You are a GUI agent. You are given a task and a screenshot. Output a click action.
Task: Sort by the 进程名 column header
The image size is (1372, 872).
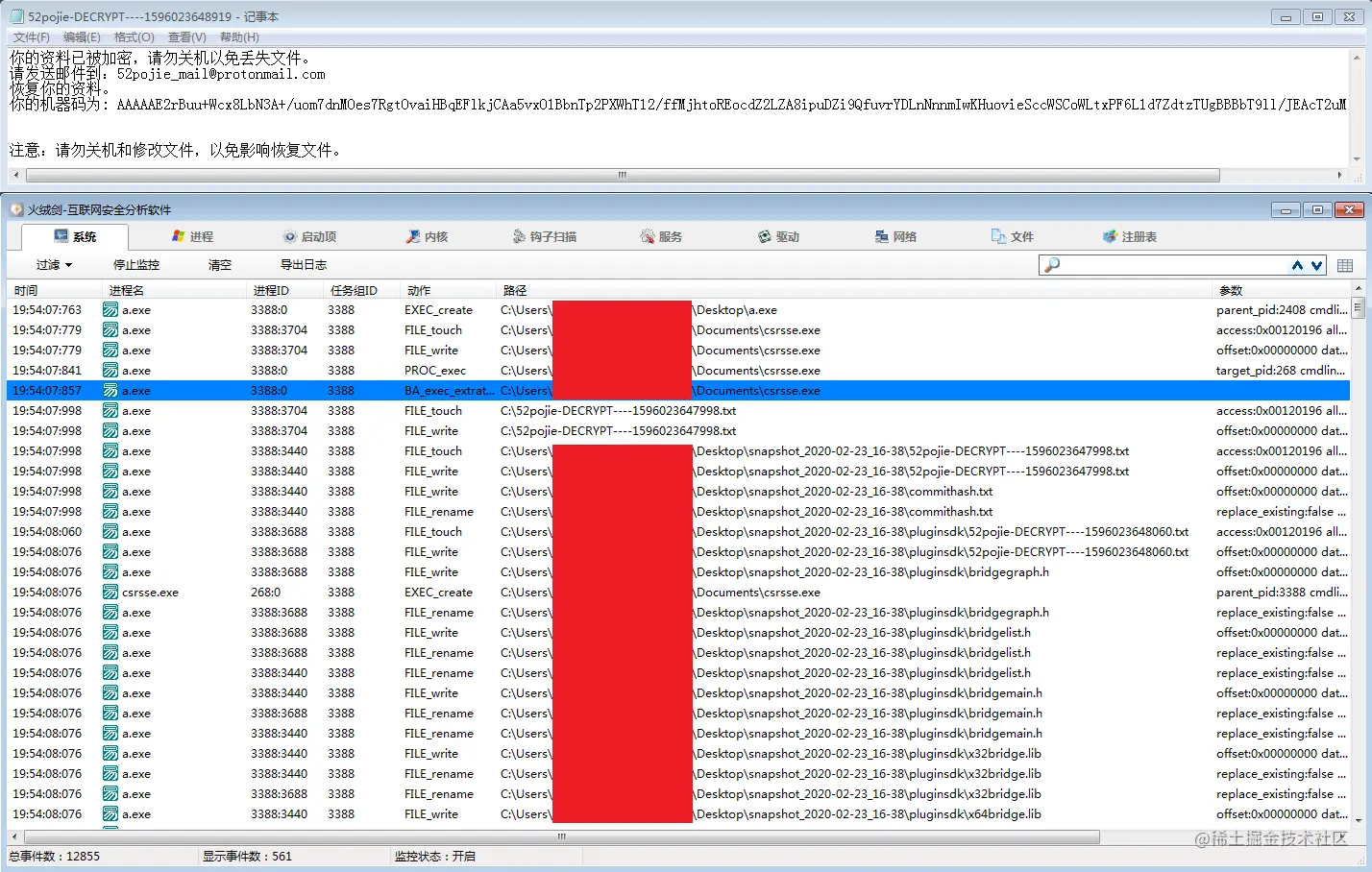(x=174, y=290)
